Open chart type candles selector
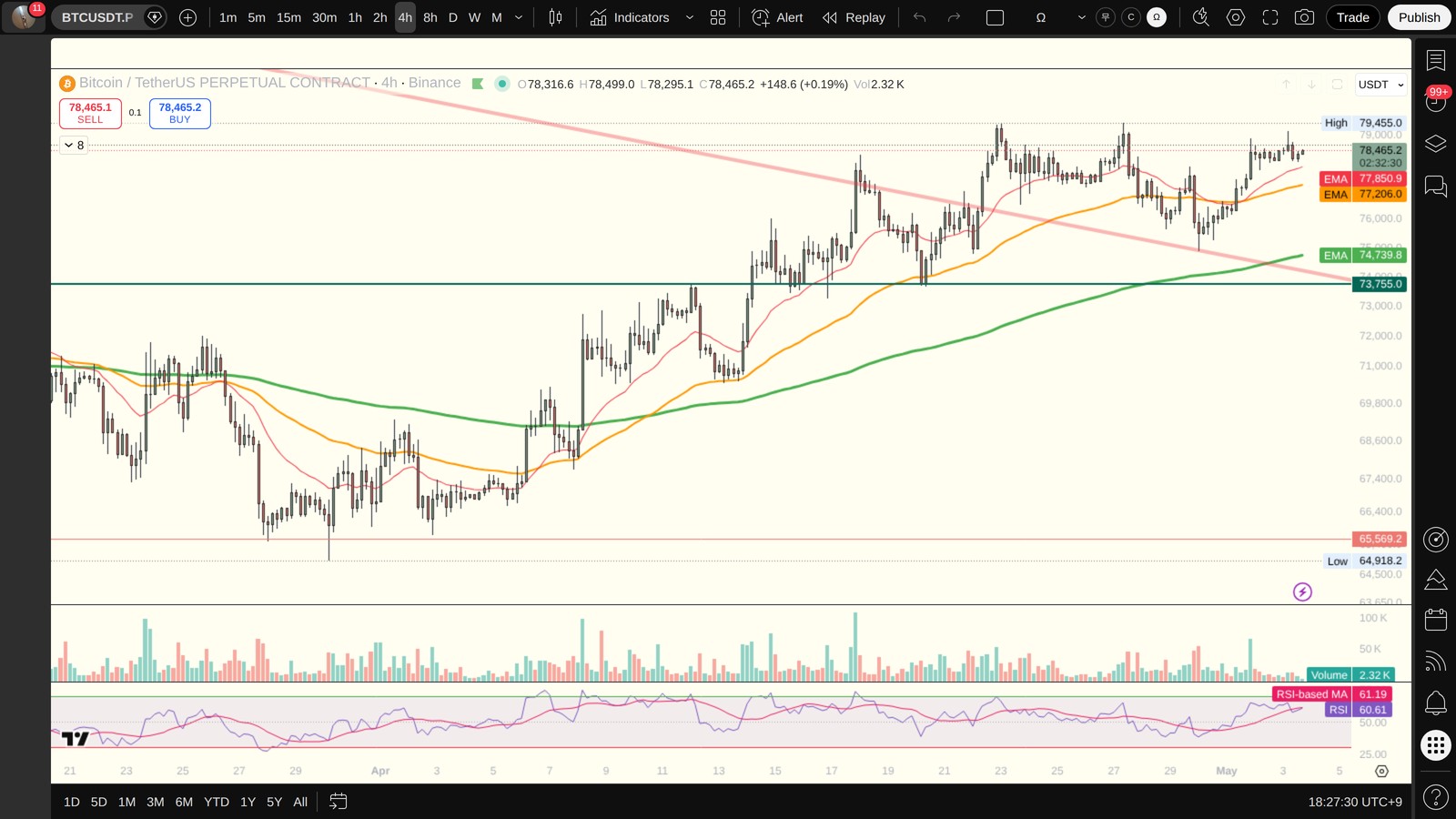Viewport: 1456px width, 819px height. coord(555,17)
